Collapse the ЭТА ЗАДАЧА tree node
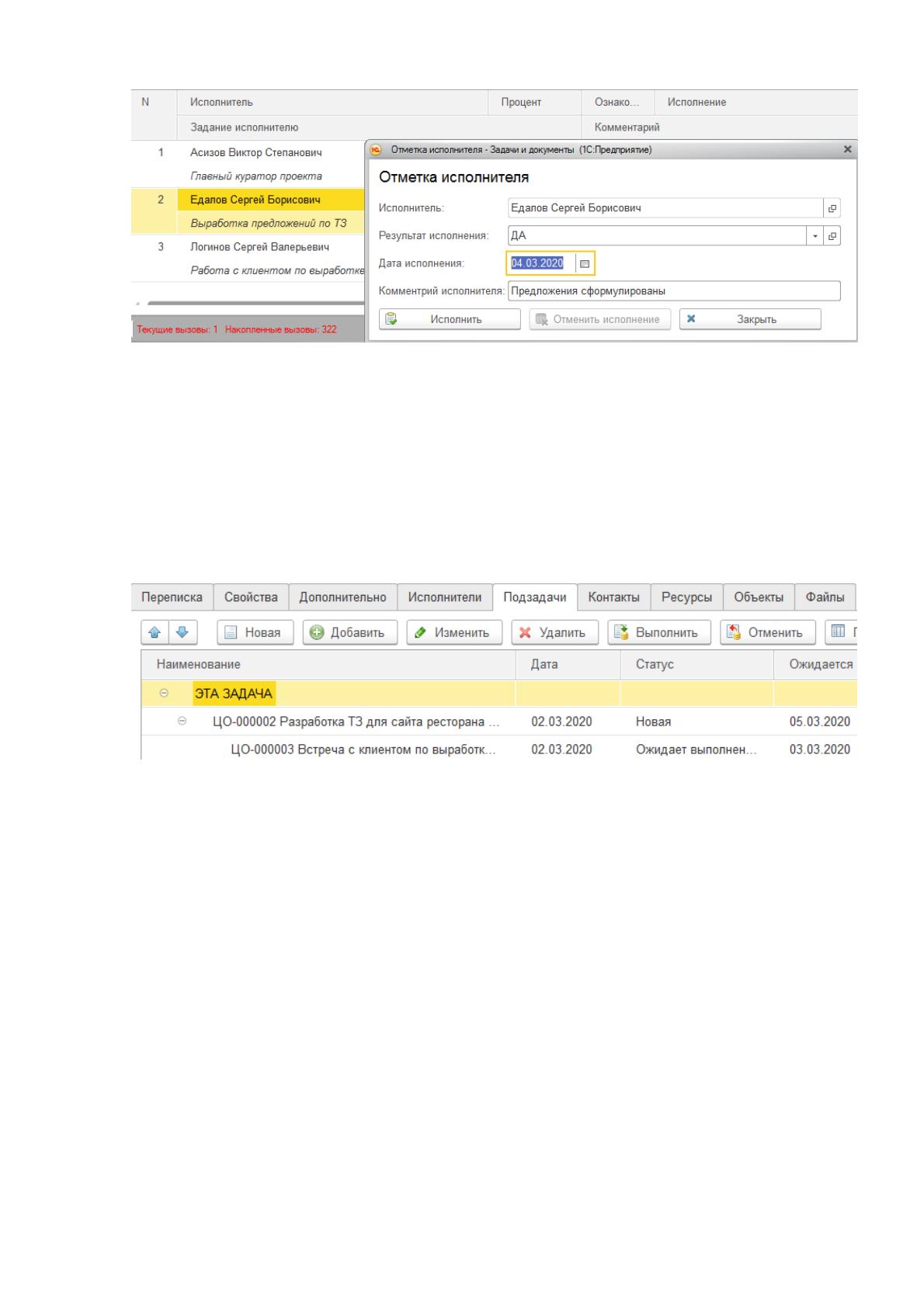924x1308 pixels. [x=164, y=694]
